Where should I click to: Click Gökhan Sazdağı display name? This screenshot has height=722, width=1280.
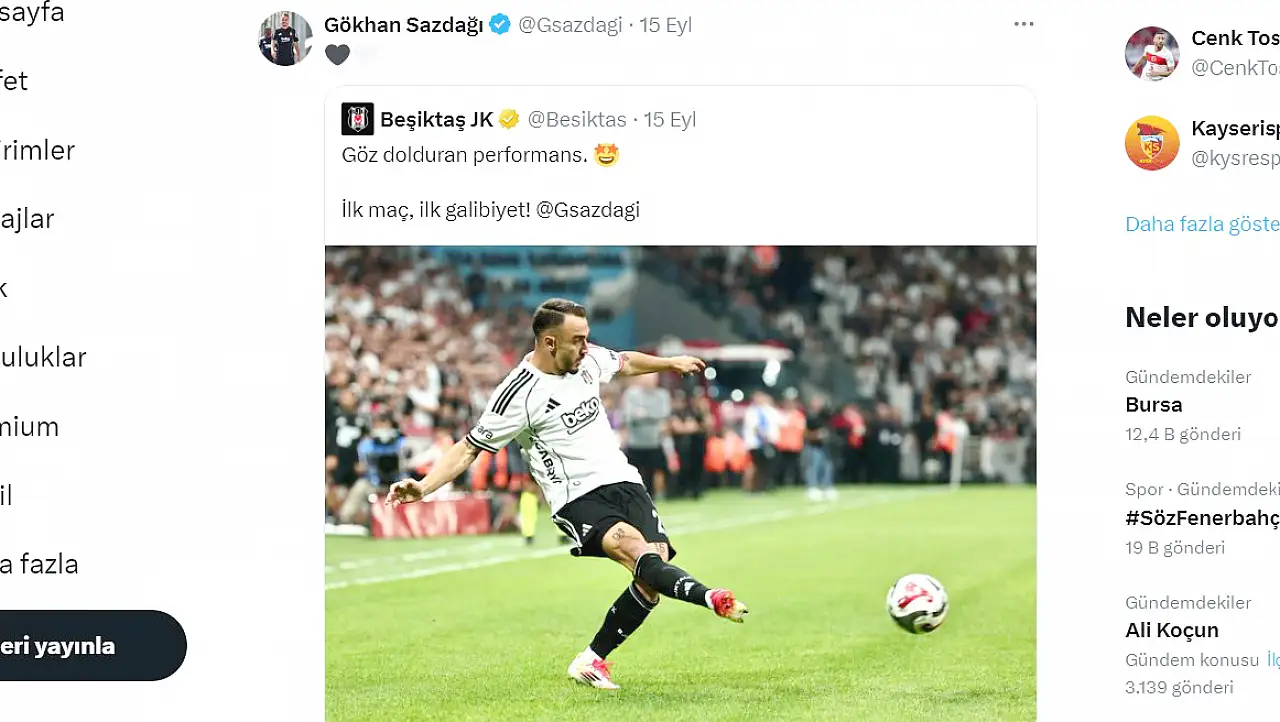coord(405,25)
